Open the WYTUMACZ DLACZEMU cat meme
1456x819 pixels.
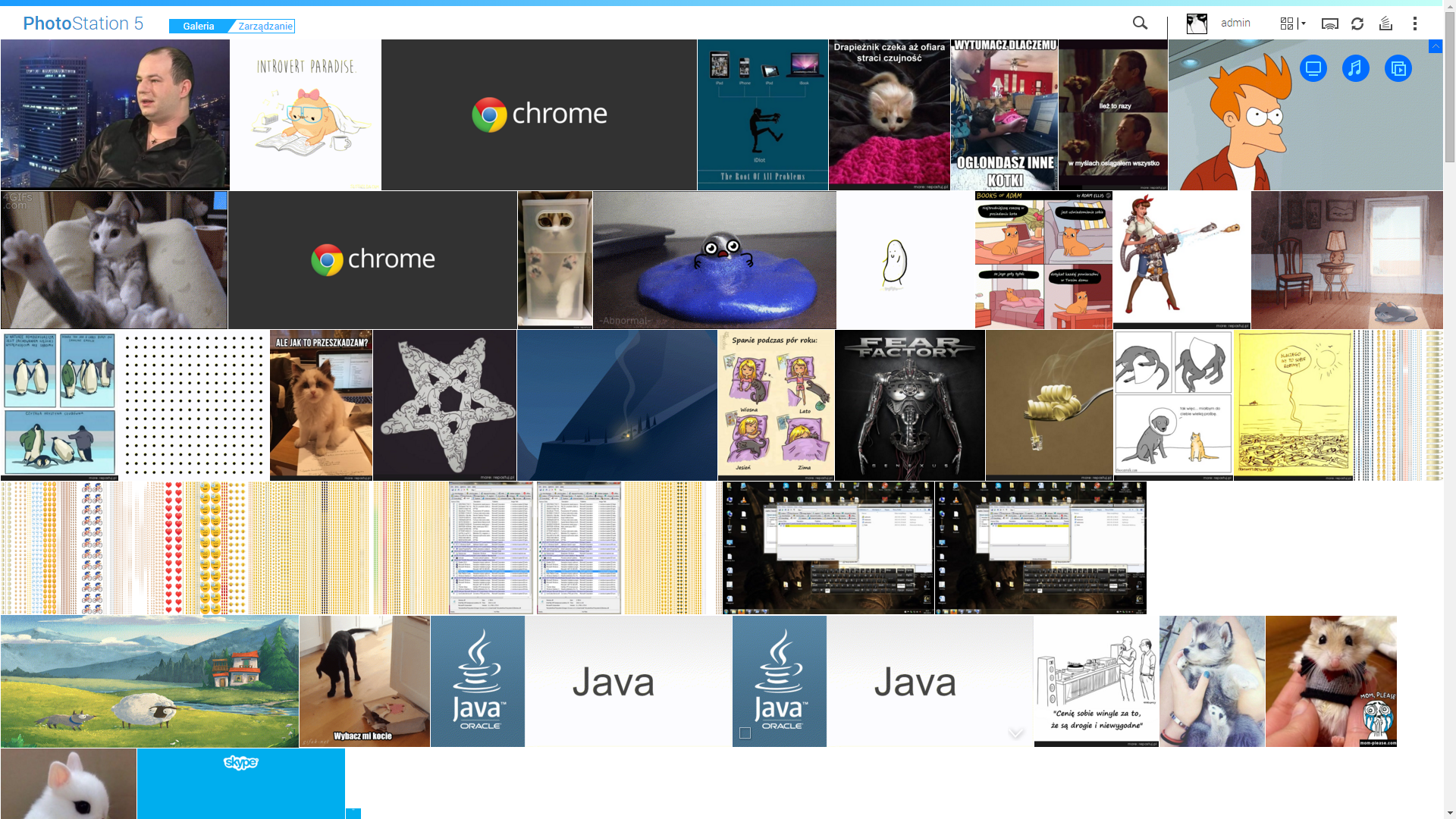coord(1005,115)
